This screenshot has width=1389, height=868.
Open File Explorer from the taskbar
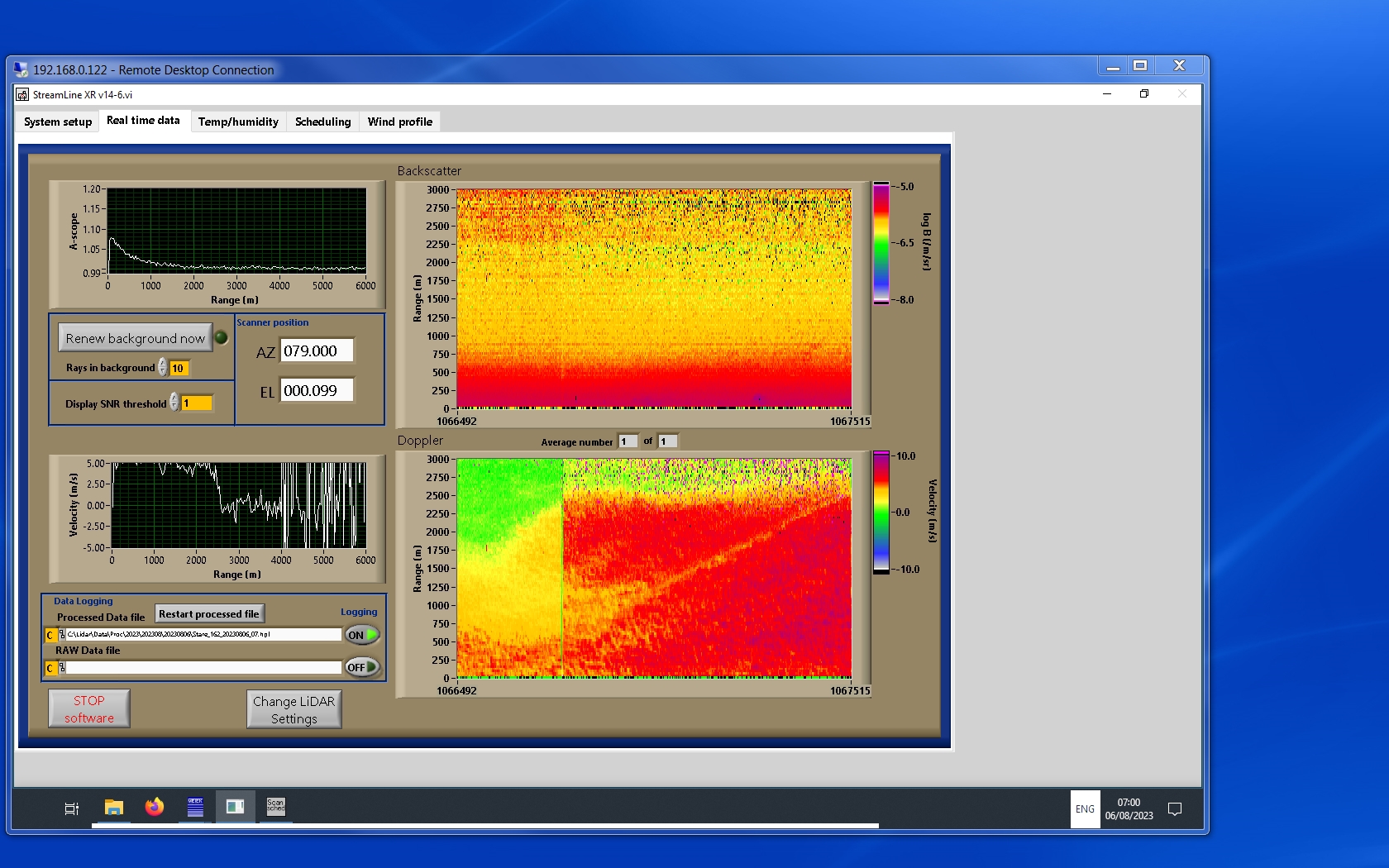tap(113, 807)
